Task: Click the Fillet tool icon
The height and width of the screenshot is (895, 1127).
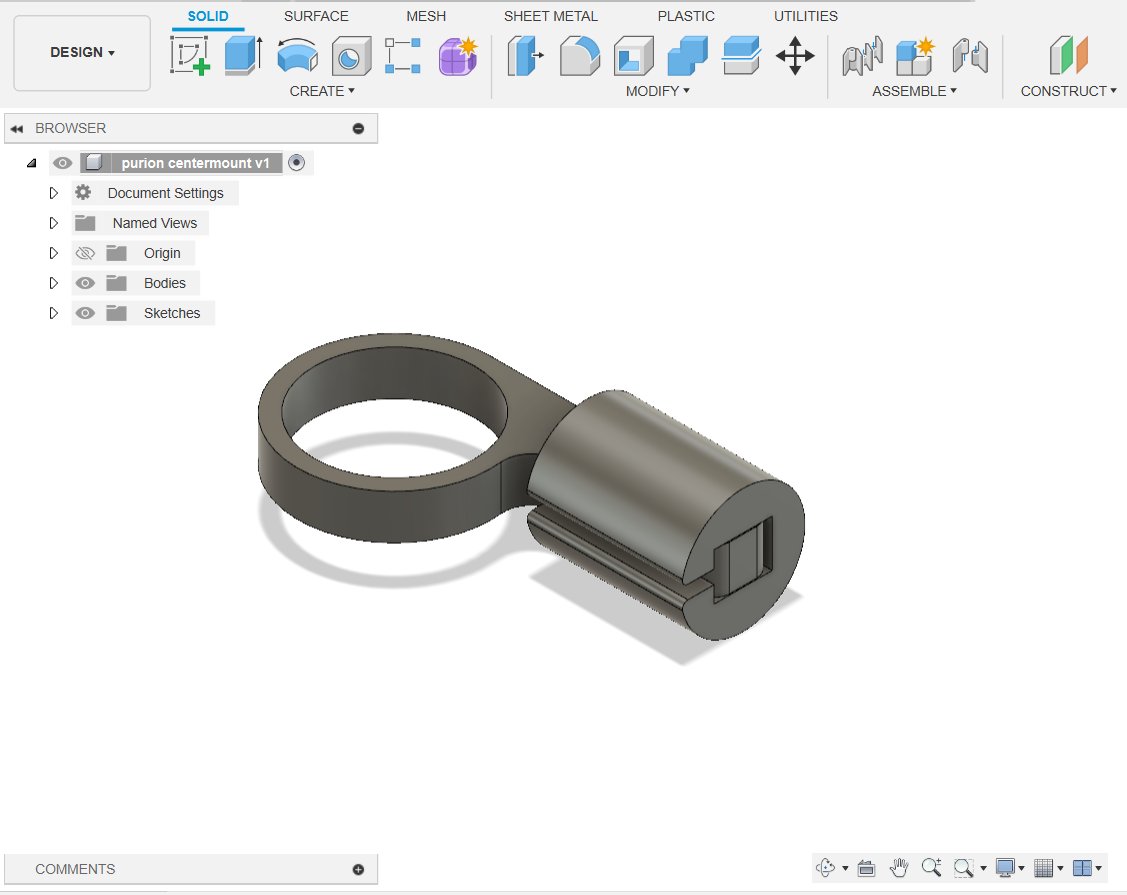Action: (579, 56)
